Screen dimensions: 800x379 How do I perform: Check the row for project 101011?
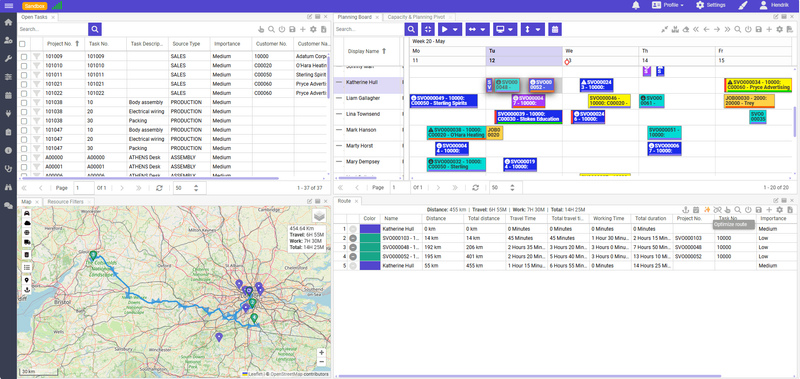24,74
